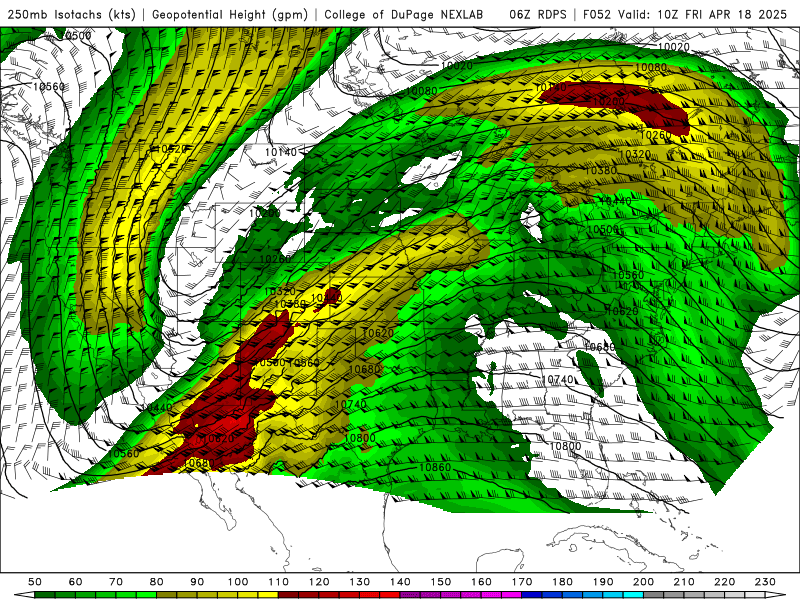Click the 140 value on the legend
Viewport: 800px width, 600px height.
pos(400,582)
